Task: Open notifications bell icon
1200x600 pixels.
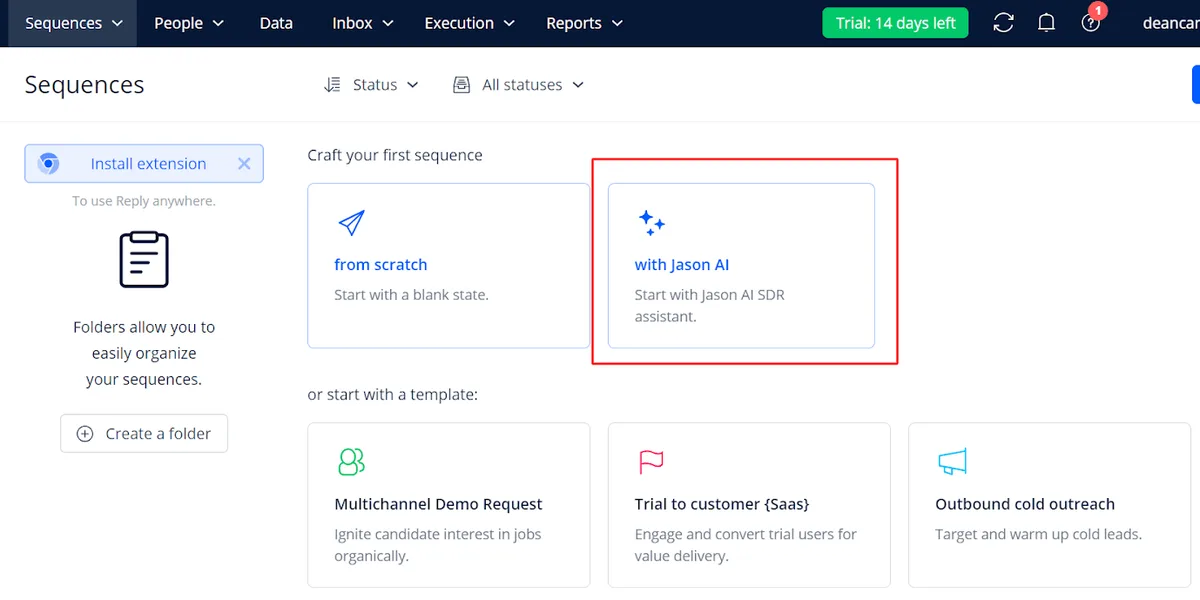Action: pyautogui.click(x=1047, y=23)
